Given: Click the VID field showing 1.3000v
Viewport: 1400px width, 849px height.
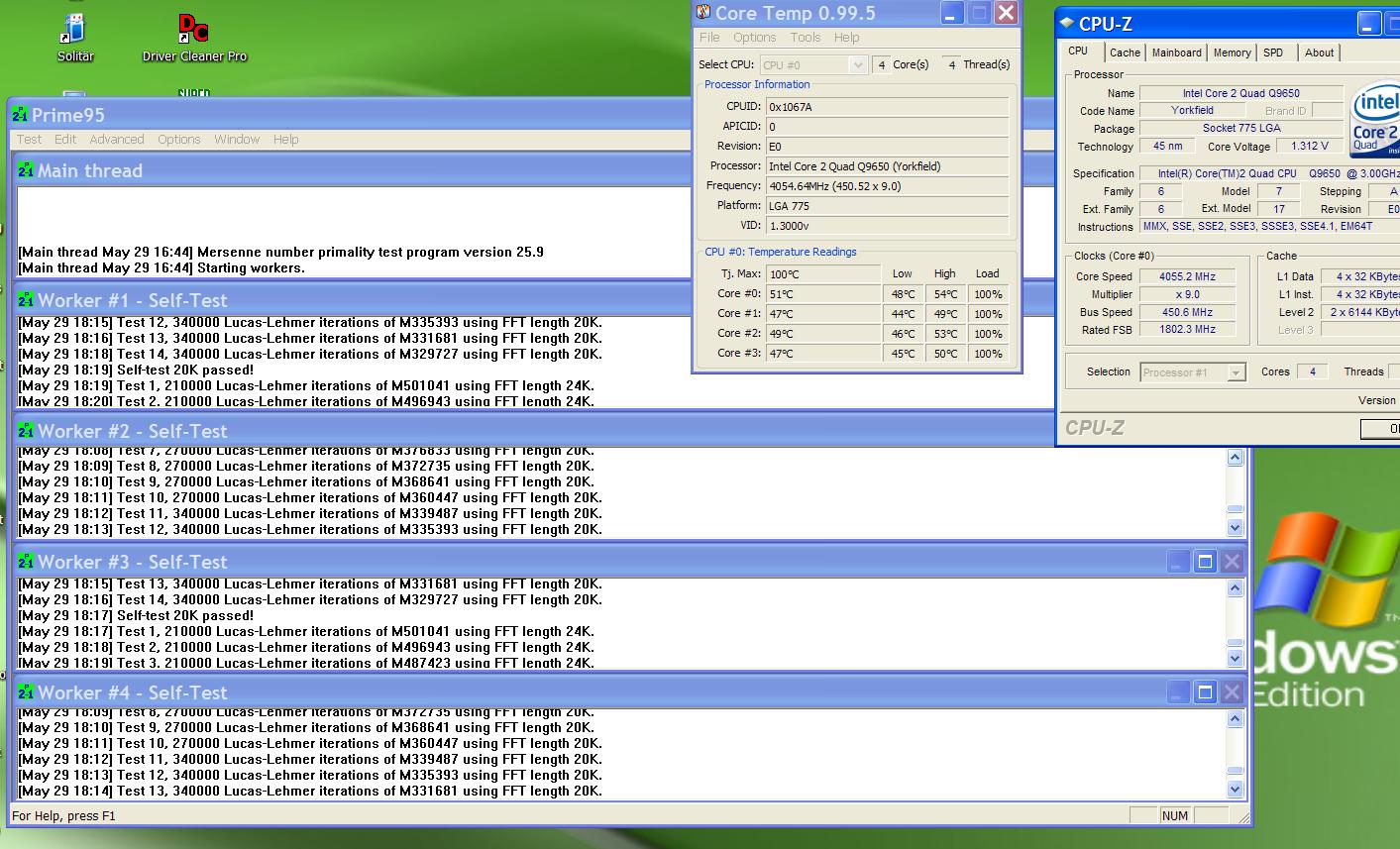Looking at the screenshot, I should (887, 226).
